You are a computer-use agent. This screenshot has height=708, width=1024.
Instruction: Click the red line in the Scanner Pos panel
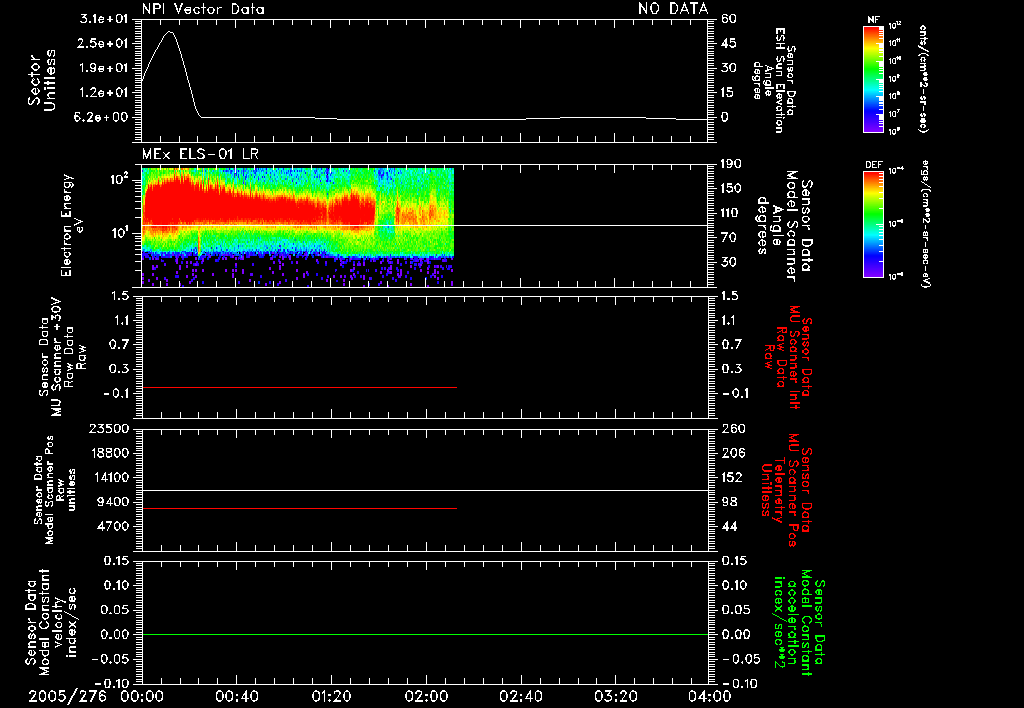click(x=299, y=508)
